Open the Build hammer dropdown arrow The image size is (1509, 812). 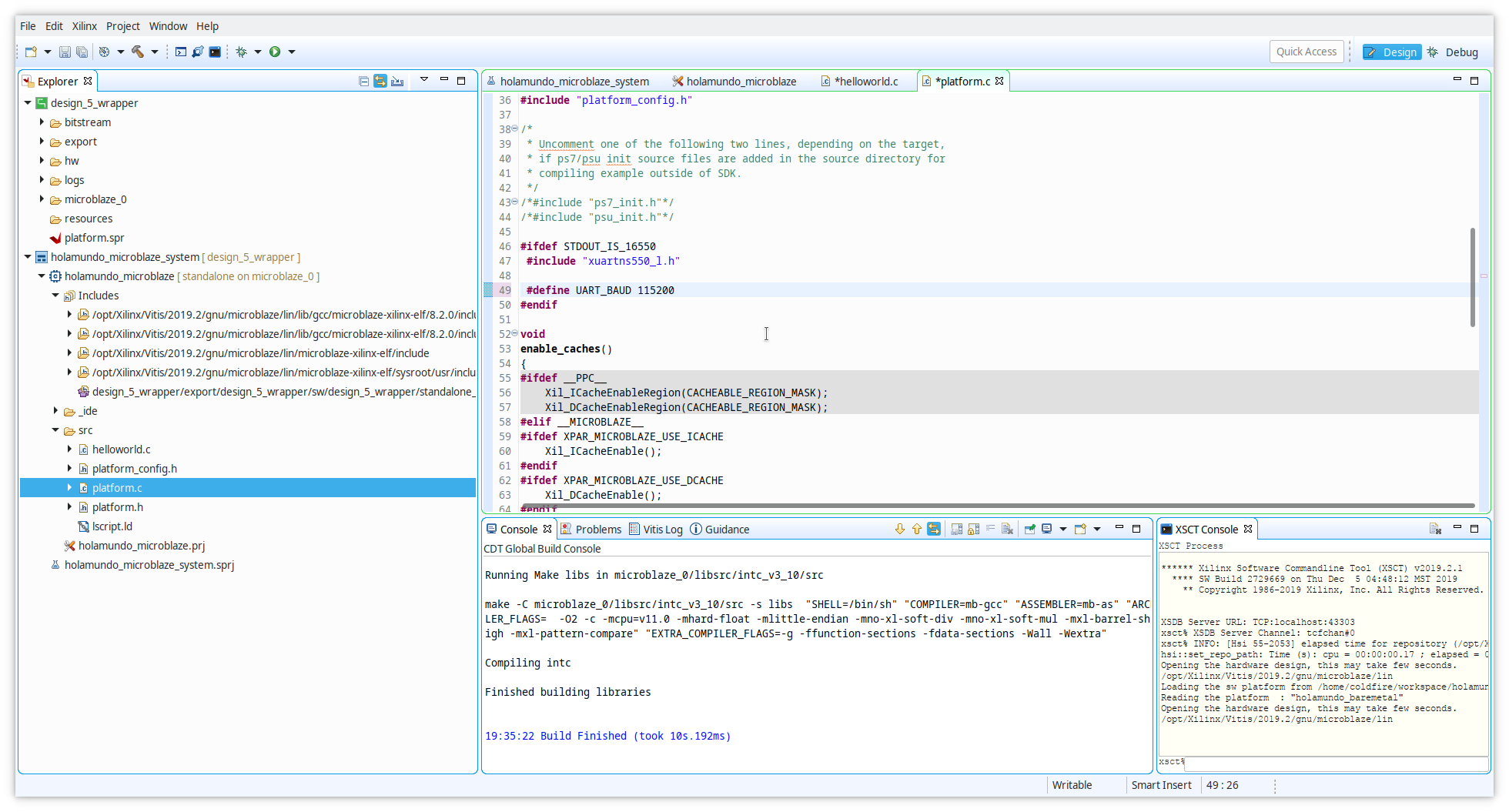(155, 52)
